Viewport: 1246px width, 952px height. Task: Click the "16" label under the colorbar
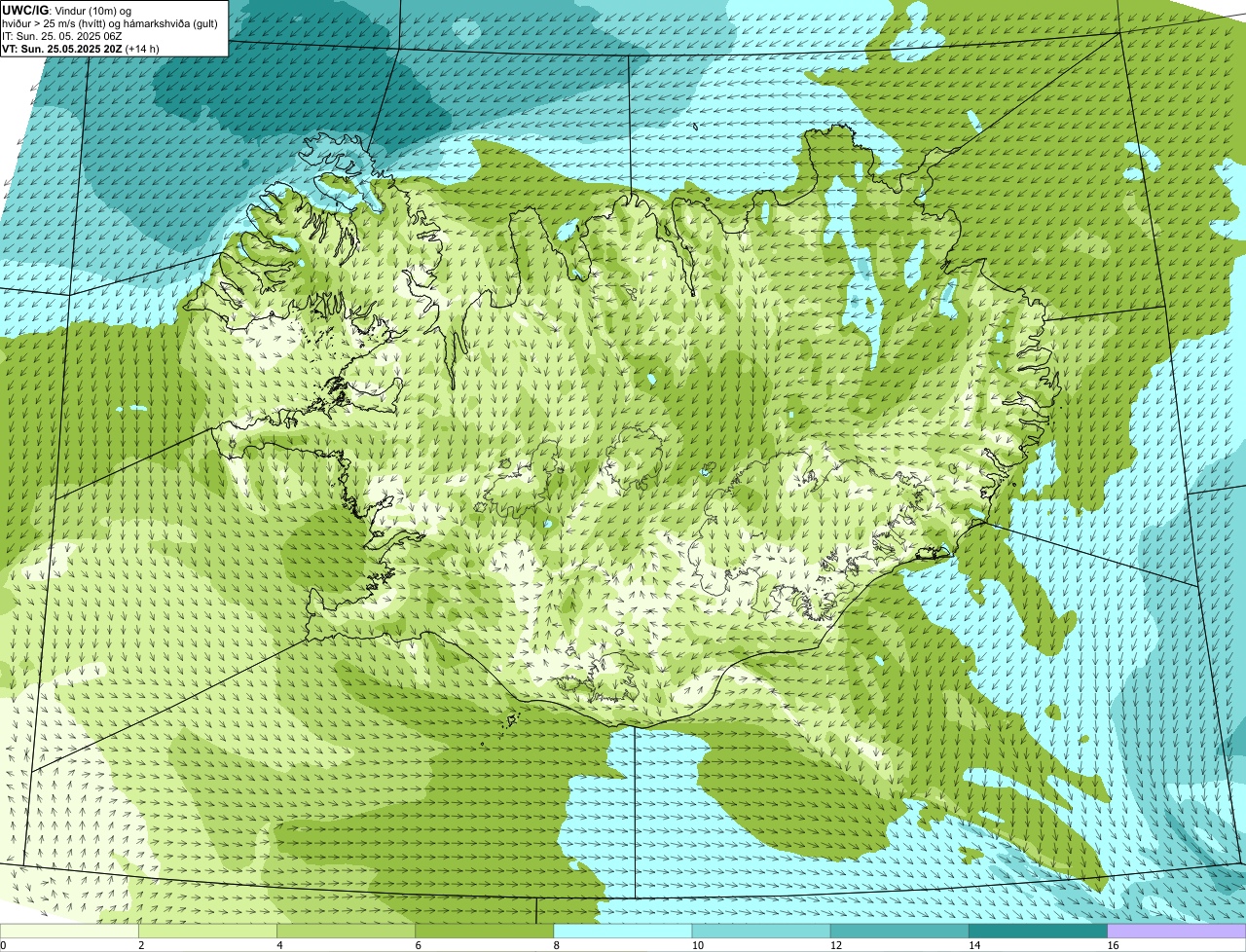(x=1112, y=945)
